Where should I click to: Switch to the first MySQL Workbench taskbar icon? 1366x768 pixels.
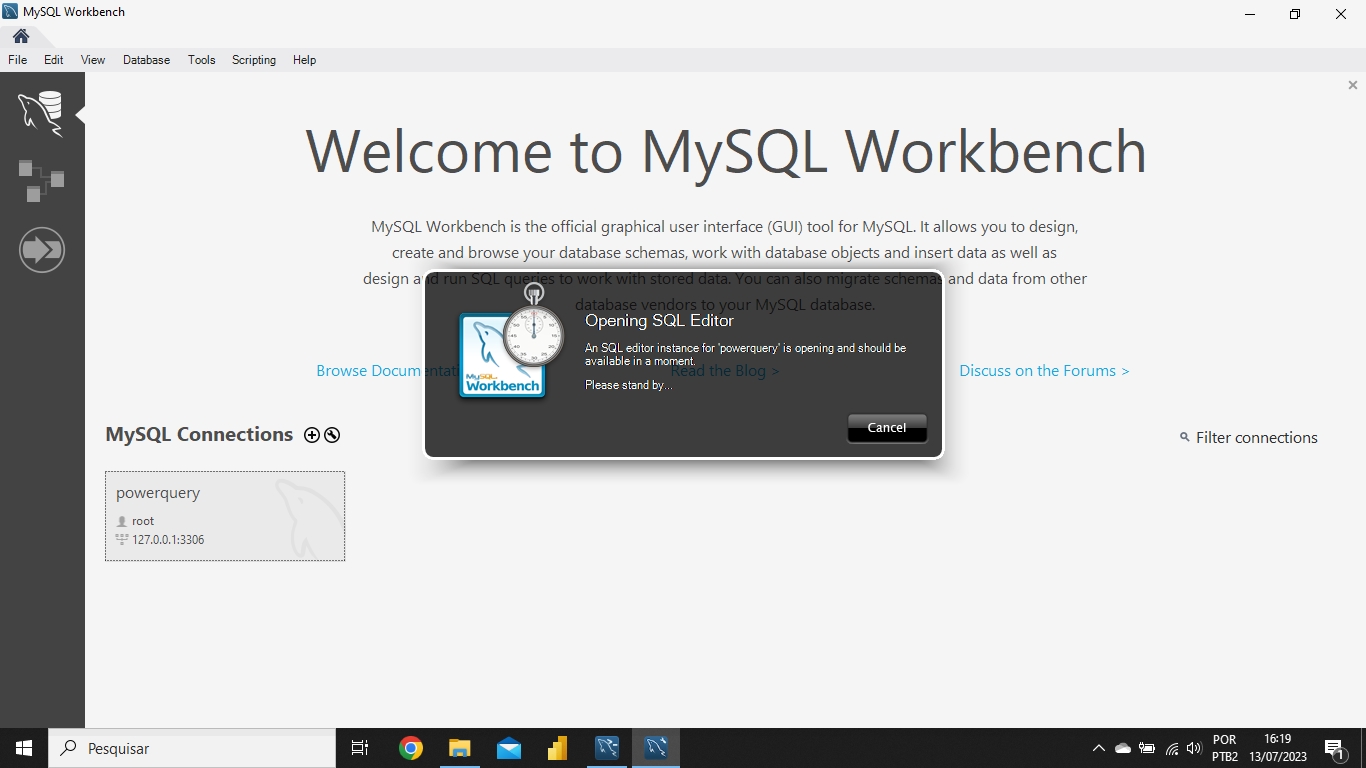point(607,748)
